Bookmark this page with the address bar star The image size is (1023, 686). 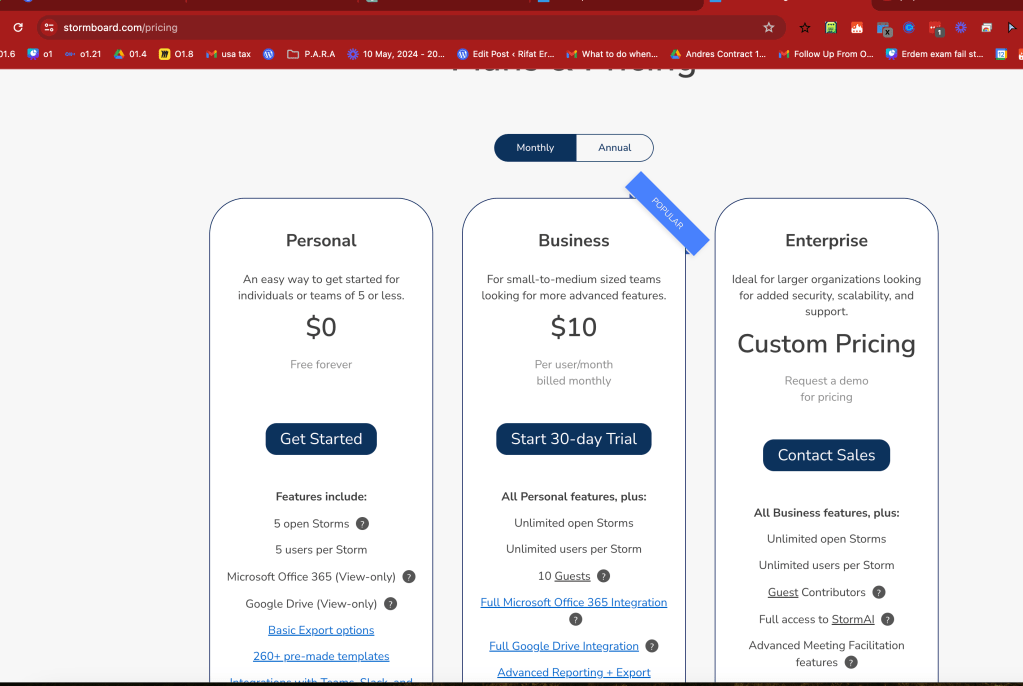tap(769, 27)
